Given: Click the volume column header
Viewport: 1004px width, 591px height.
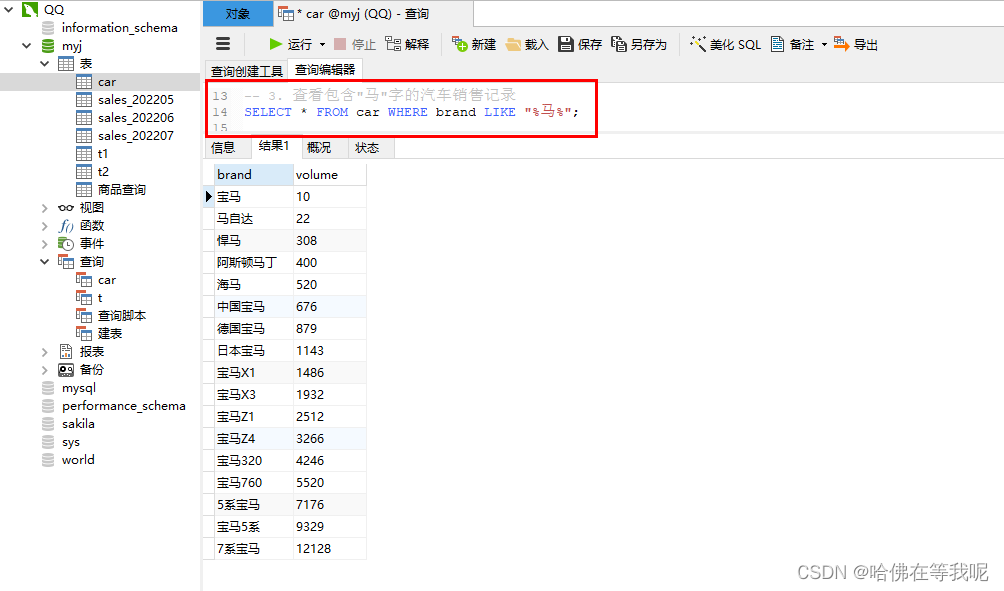Looking at the screenshot, I should [x=330, y=175].
